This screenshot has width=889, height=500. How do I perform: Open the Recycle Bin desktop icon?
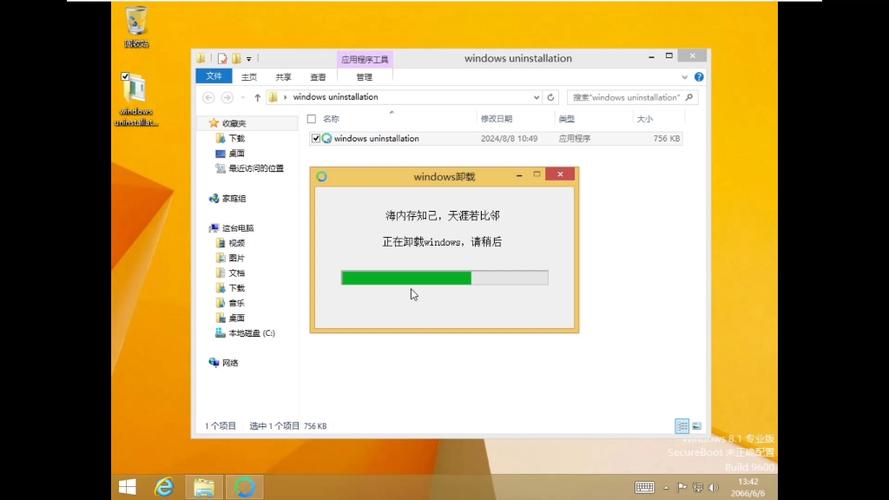(x=137, y=27)
